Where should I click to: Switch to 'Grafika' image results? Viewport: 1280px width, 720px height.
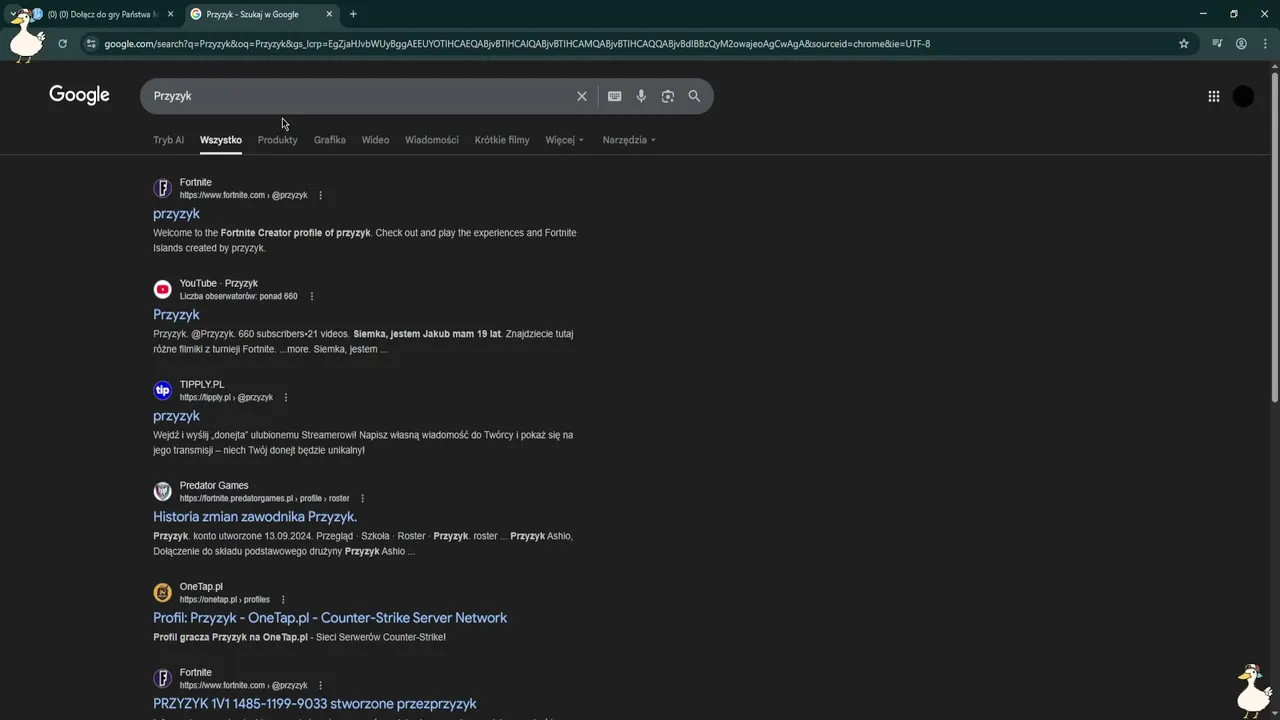[x=329, y=140]
